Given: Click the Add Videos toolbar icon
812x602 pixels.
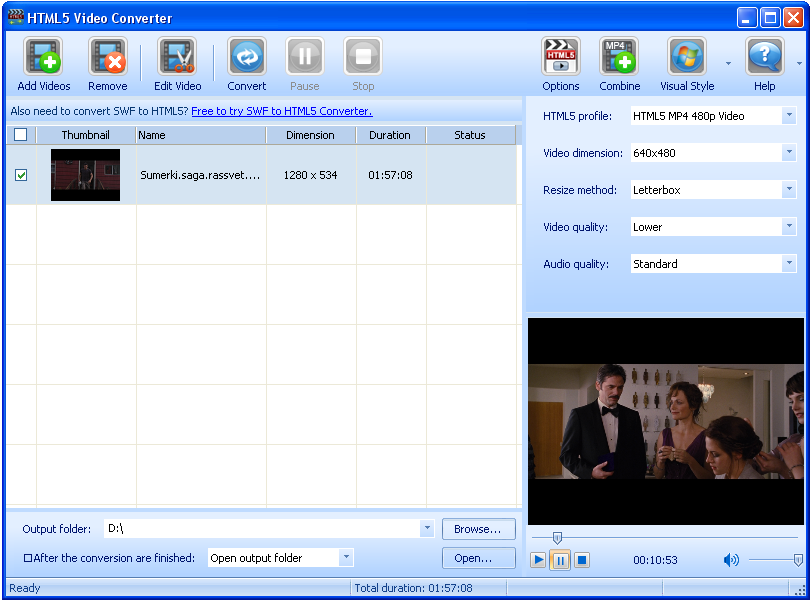Looking at the screenshot, I should point(43,56).
